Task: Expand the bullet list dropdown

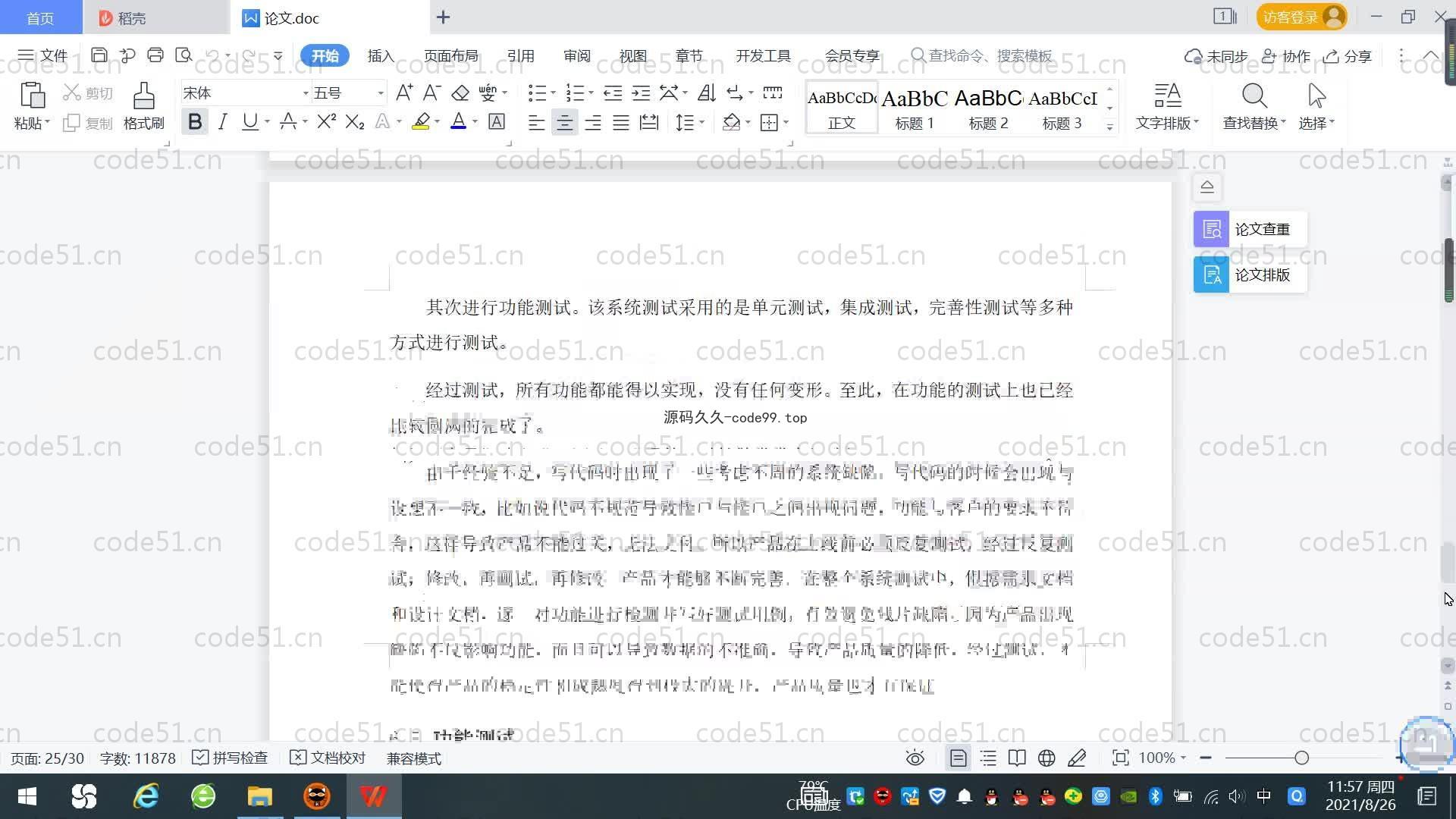Action: point(553,93)
